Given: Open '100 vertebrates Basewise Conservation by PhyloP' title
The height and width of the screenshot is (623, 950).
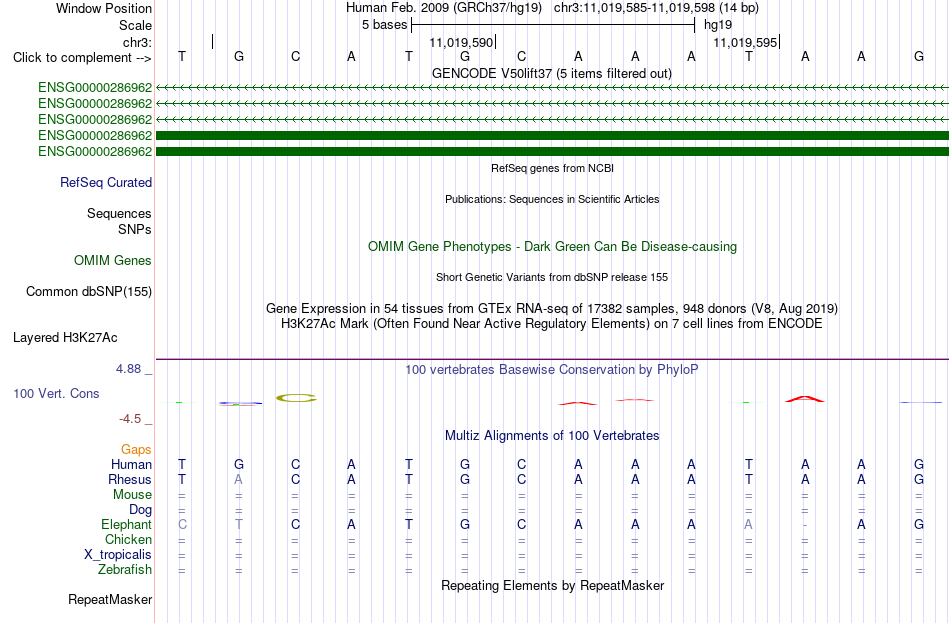Looking at the screenshot, I should tap(551, 370).
